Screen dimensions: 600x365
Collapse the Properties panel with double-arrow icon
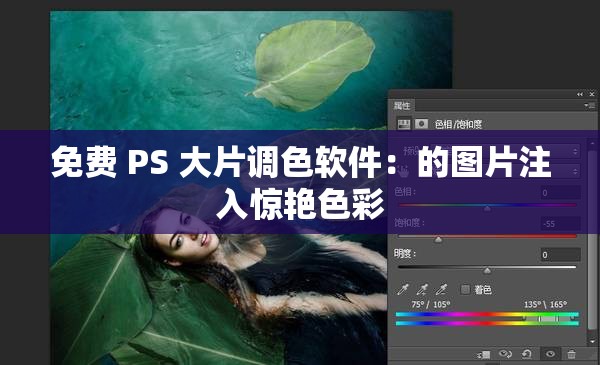[x=580, y=94]
